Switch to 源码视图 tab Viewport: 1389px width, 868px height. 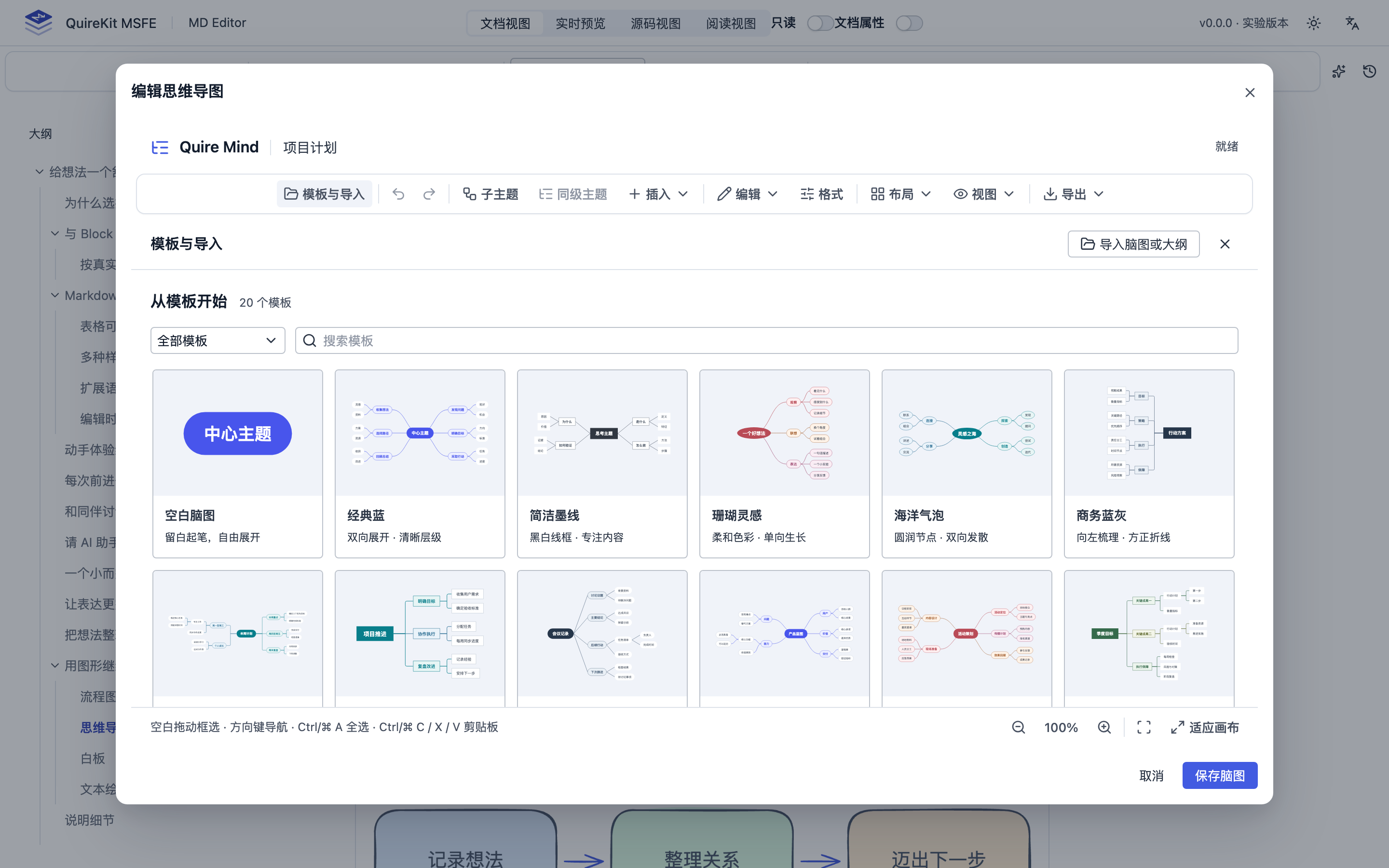(x=655, y=23)
